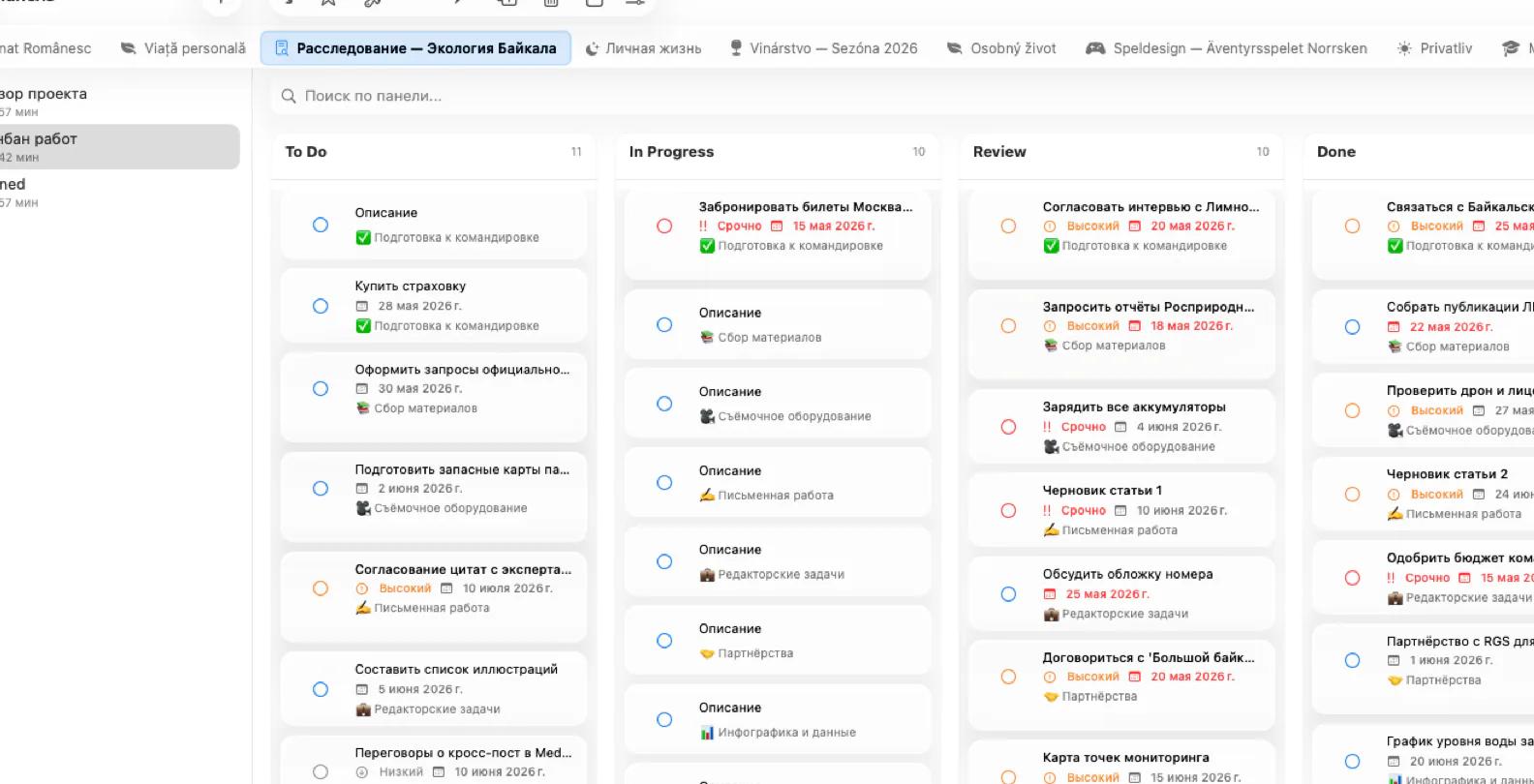The image size is (1534, 784).
Task: Click calendar icon beside 4 июня 2026 г.
Action: click(x=1120, y=427)
